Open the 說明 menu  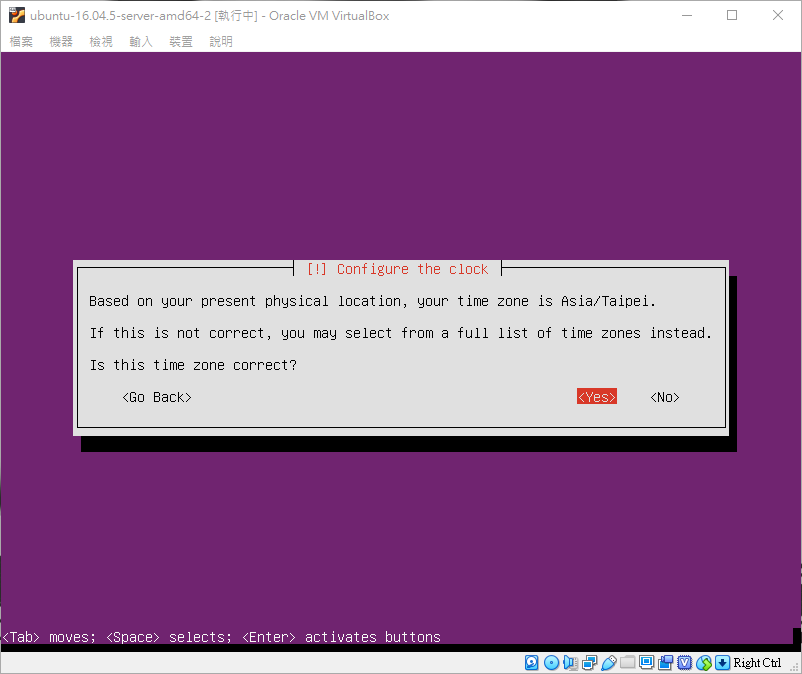(x=220, y=41)
